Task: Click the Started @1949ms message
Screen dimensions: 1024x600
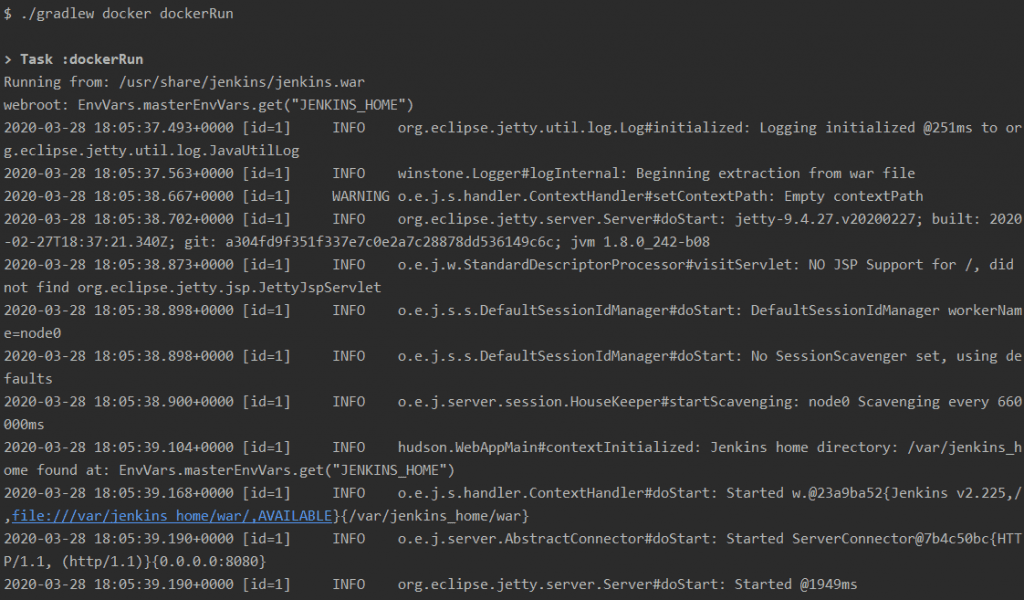Action: tap(796, 584)
